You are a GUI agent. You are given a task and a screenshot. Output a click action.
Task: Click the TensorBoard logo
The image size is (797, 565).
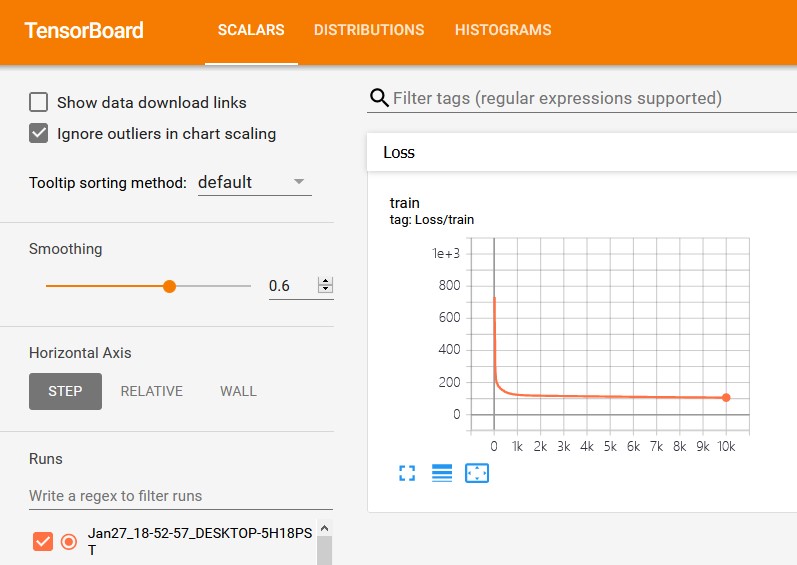[x=84, y=30]
